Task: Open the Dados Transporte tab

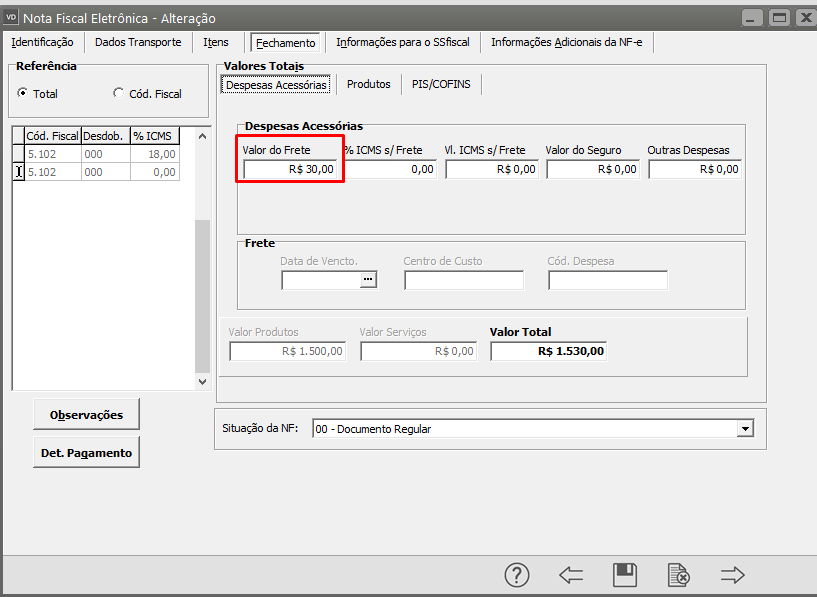Action: 138,42
